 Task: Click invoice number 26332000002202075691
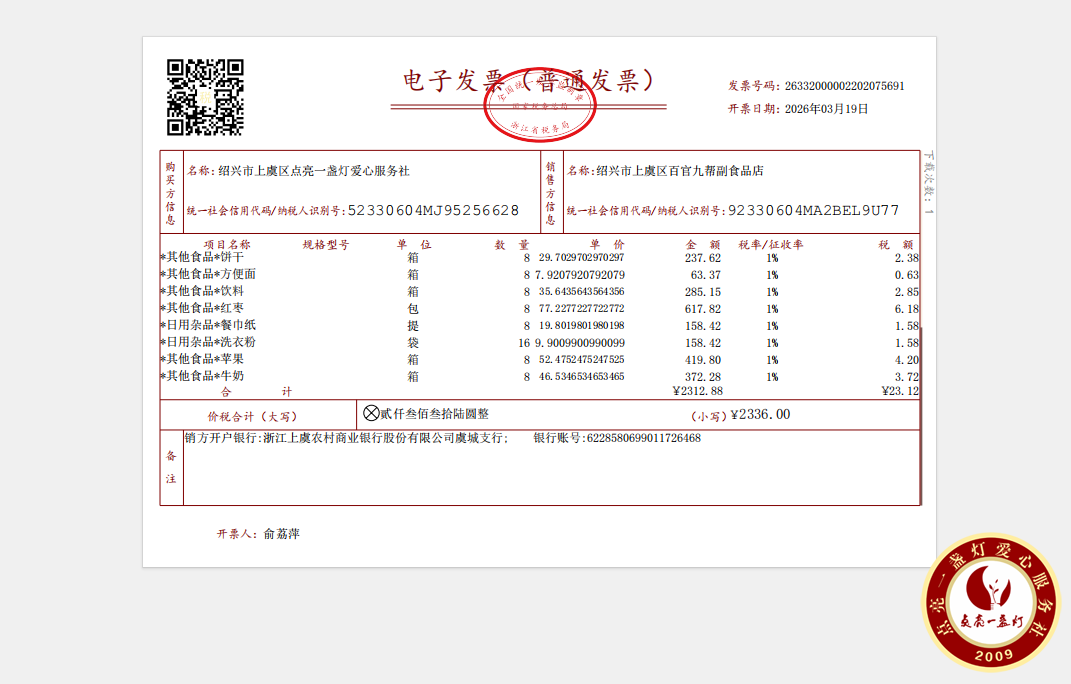[845, 86]
